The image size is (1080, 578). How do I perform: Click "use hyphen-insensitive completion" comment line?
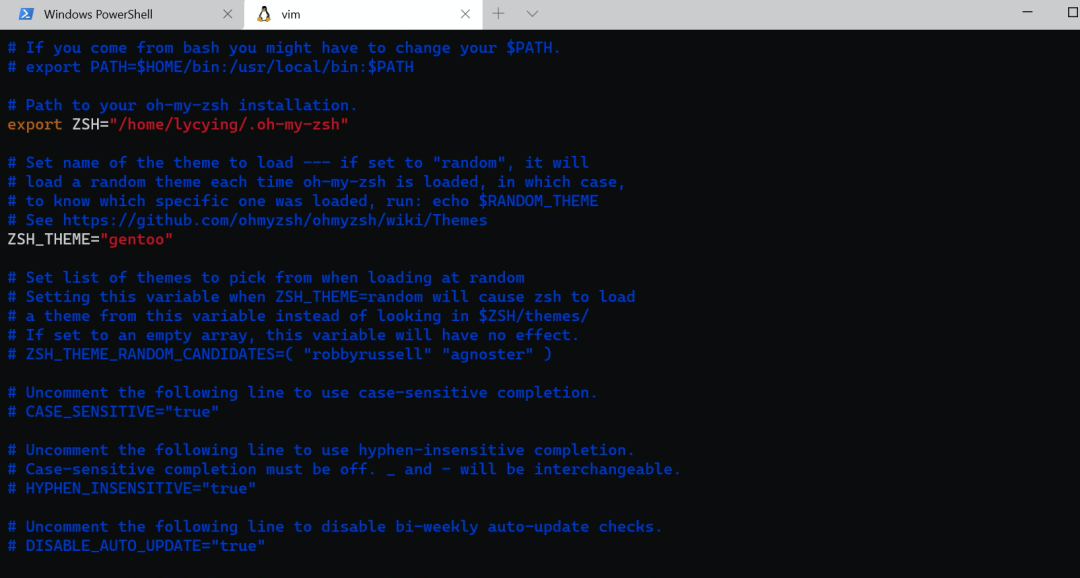pyautogui.click(x=321, y=451)
